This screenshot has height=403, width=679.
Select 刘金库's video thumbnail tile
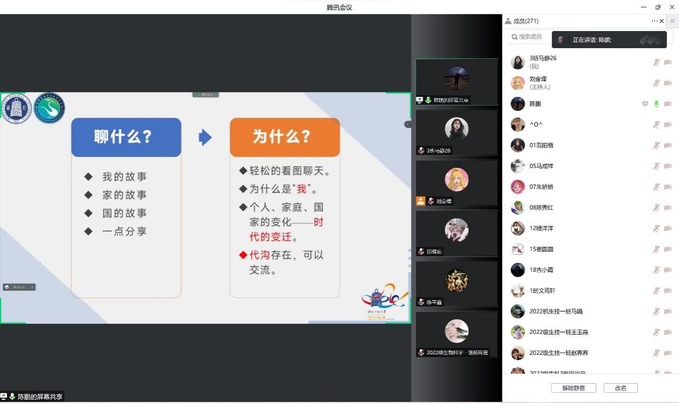coord(456,183)
